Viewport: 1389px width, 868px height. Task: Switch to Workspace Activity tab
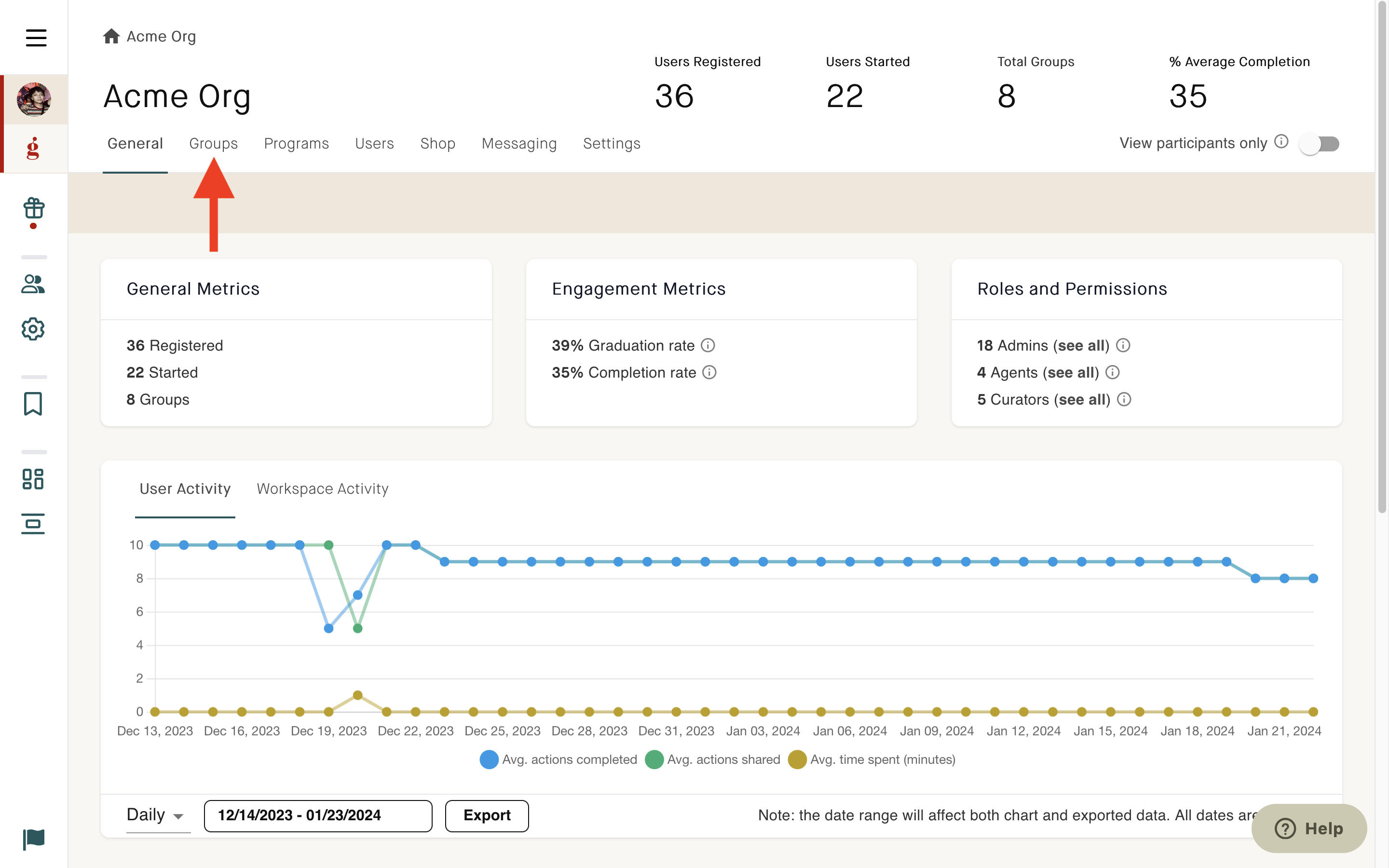coord(323,488)
